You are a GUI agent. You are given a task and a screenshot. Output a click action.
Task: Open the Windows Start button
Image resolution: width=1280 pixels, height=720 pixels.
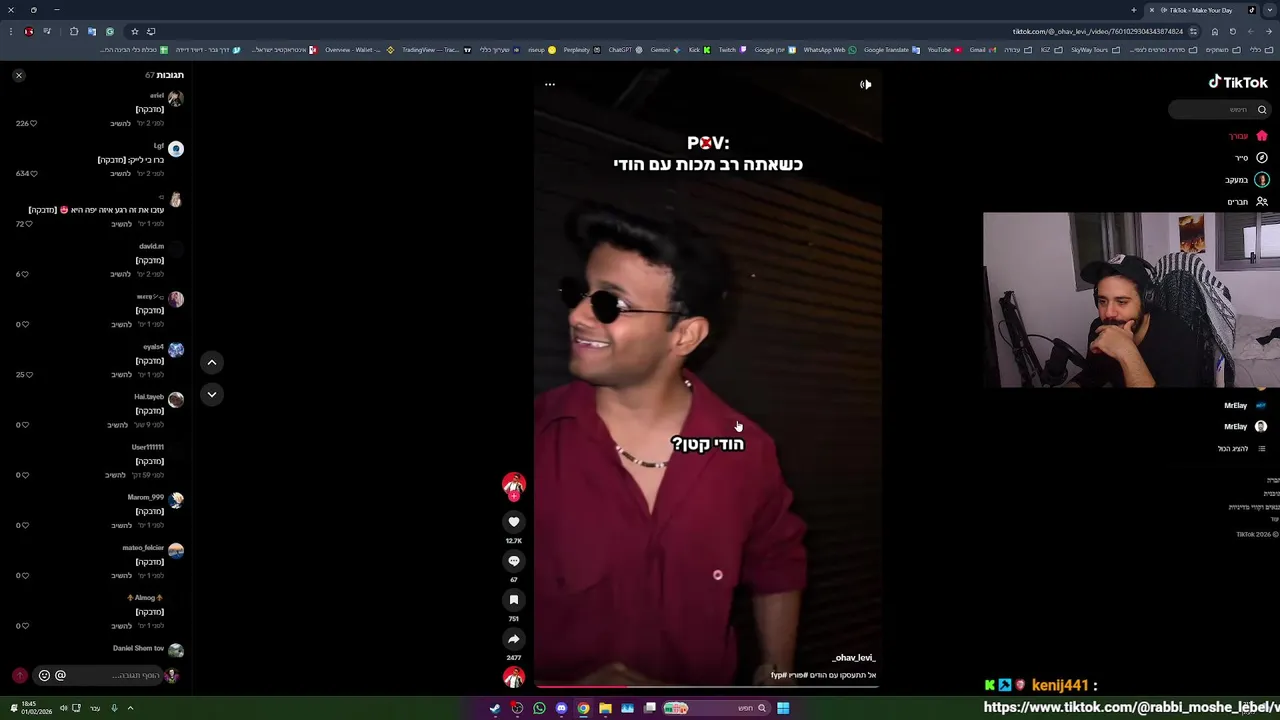[783, 708]
